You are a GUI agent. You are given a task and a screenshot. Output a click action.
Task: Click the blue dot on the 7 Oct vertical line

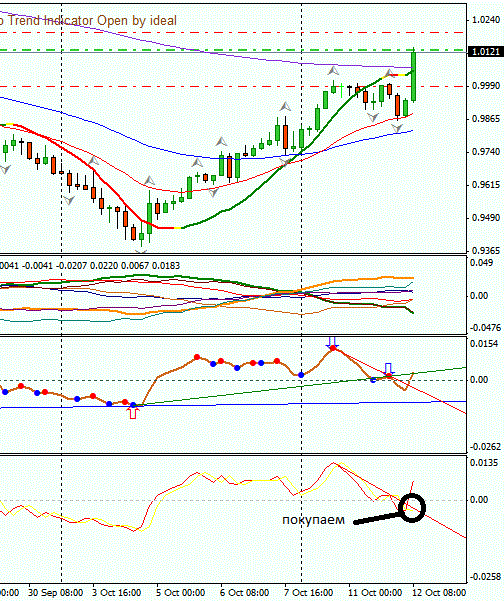tap(301, 374)
